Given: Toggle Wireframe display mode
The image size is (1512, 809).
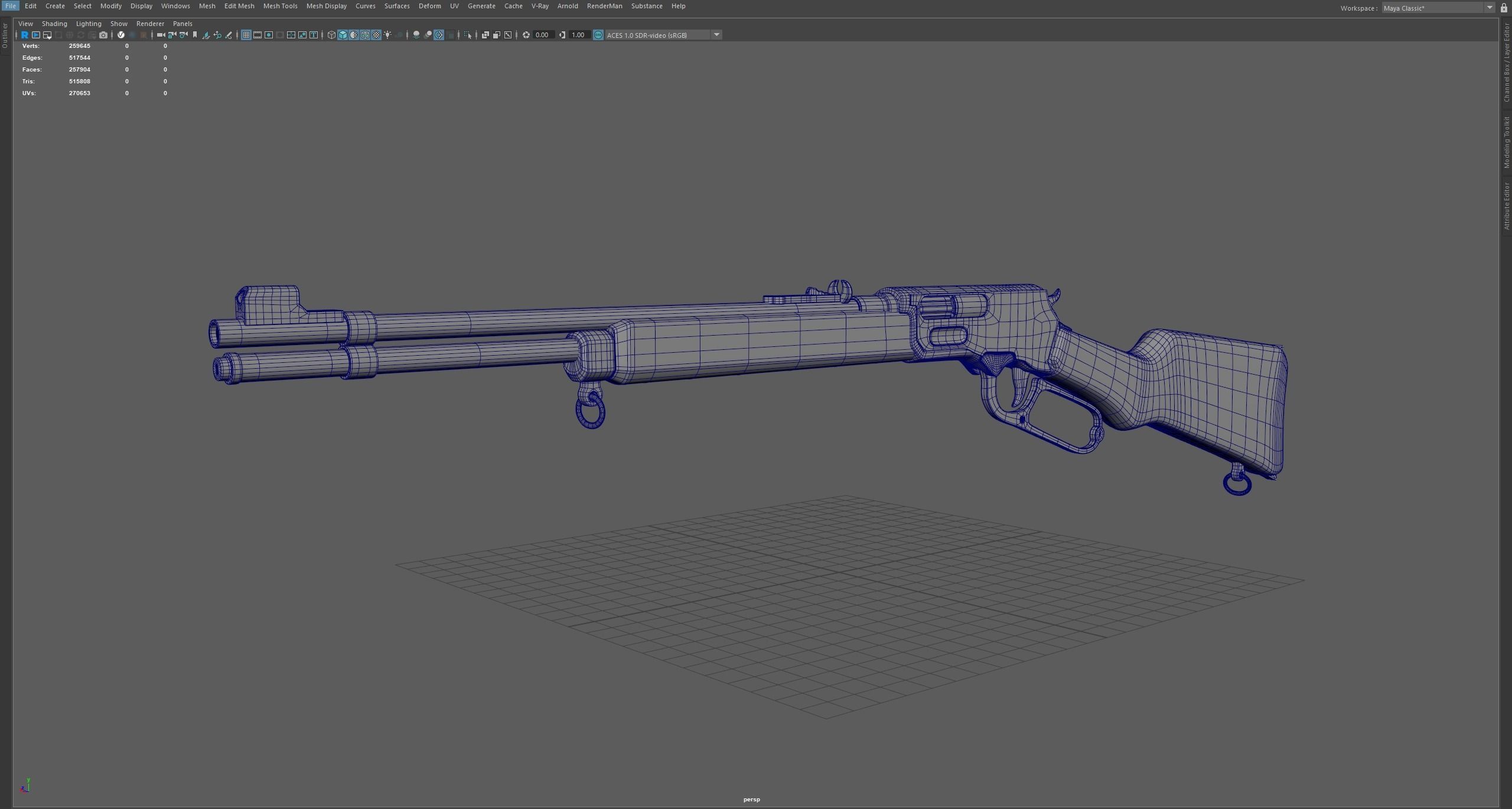Looking at the screenshot, I should point(331,35).
